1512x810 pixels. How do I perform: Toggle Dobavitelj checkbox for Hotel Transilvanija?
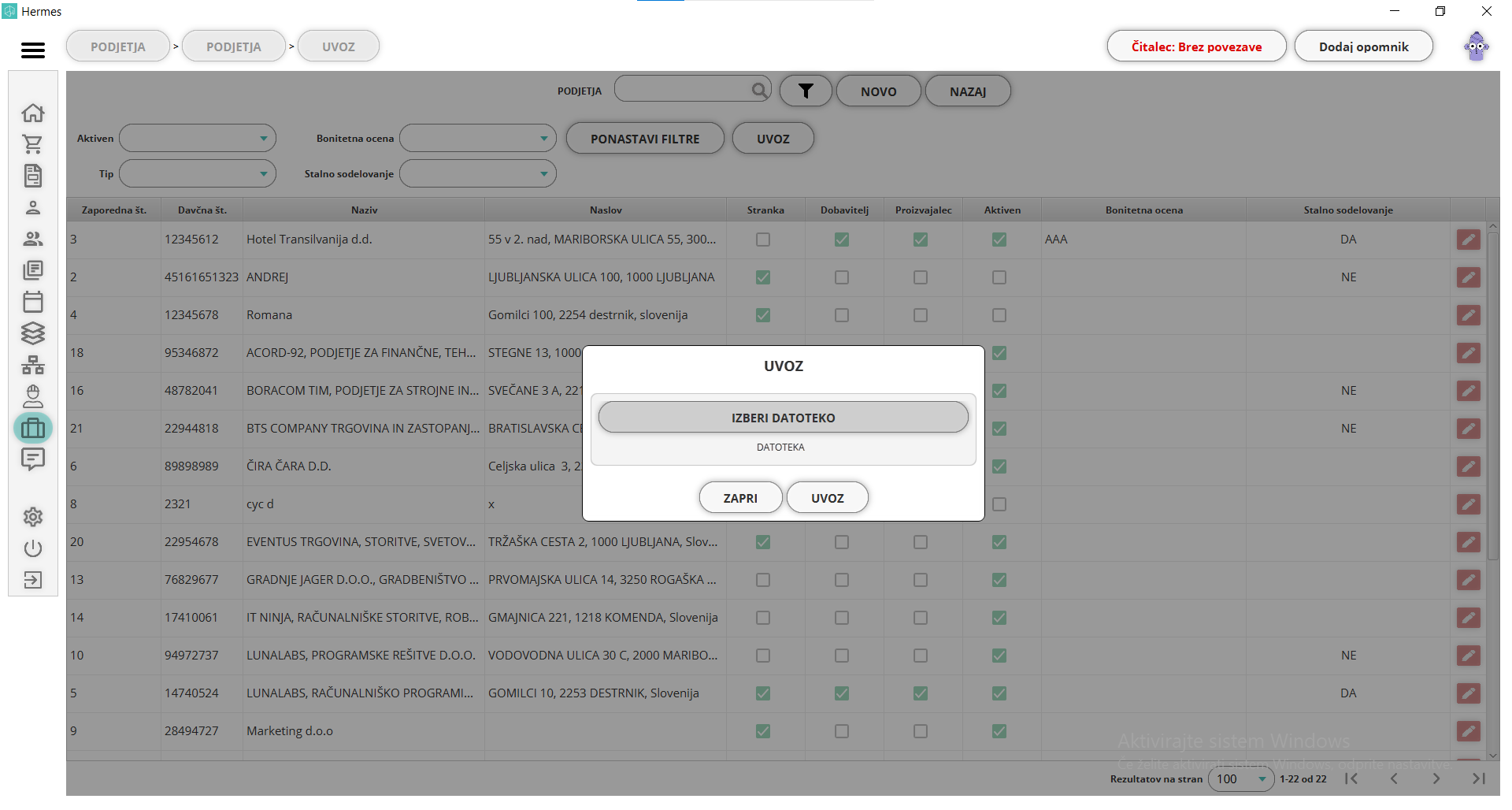pos(842,240)
